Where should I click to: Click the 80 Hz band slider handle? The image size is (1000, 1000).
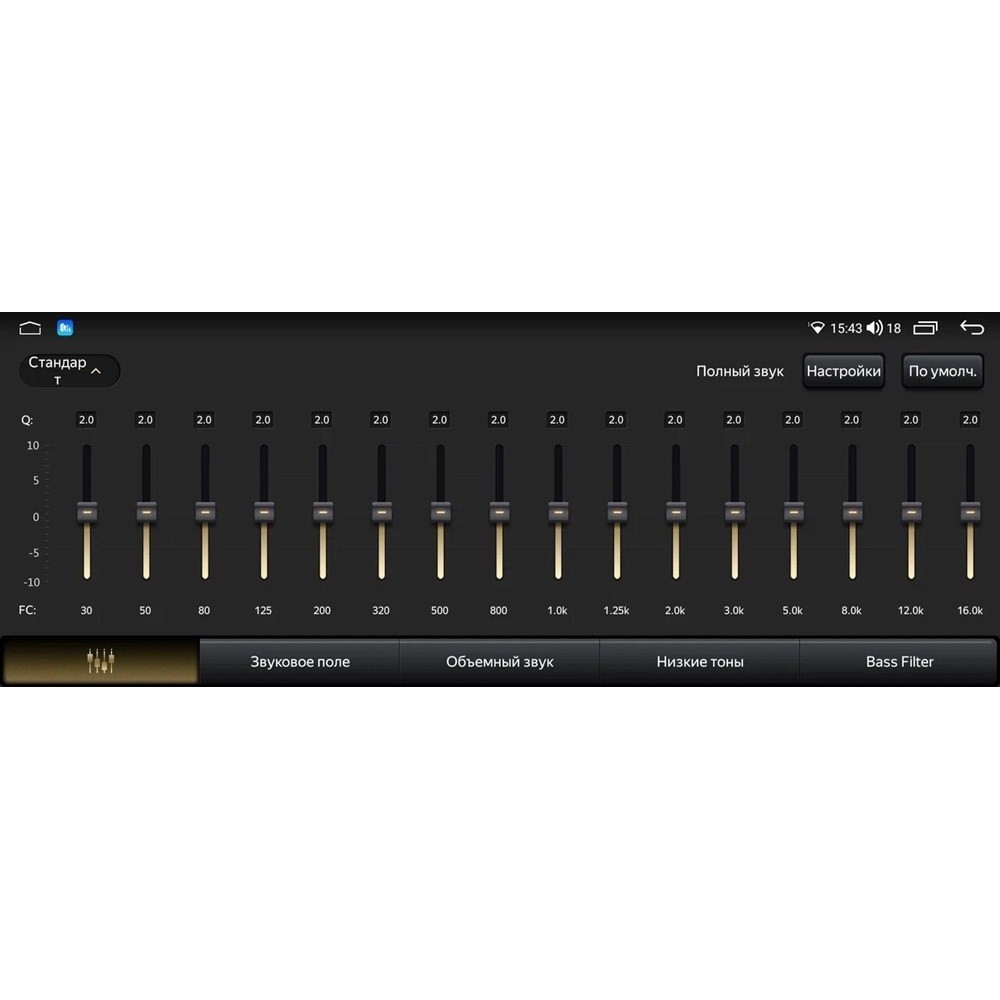click(x=205, y=512)
